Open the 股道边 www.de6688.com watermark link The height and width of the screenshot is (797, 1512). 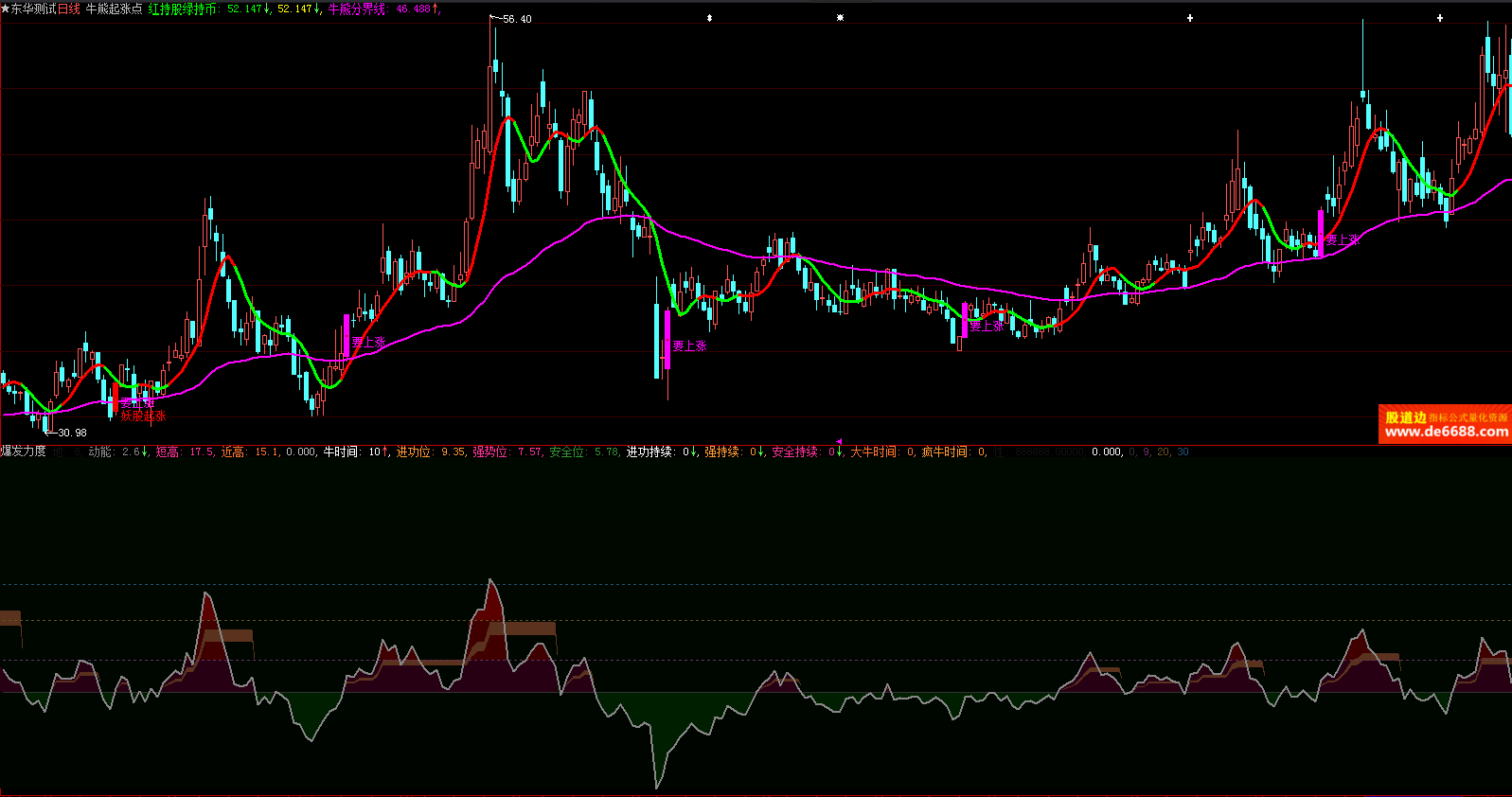[x=1445, y=425]
